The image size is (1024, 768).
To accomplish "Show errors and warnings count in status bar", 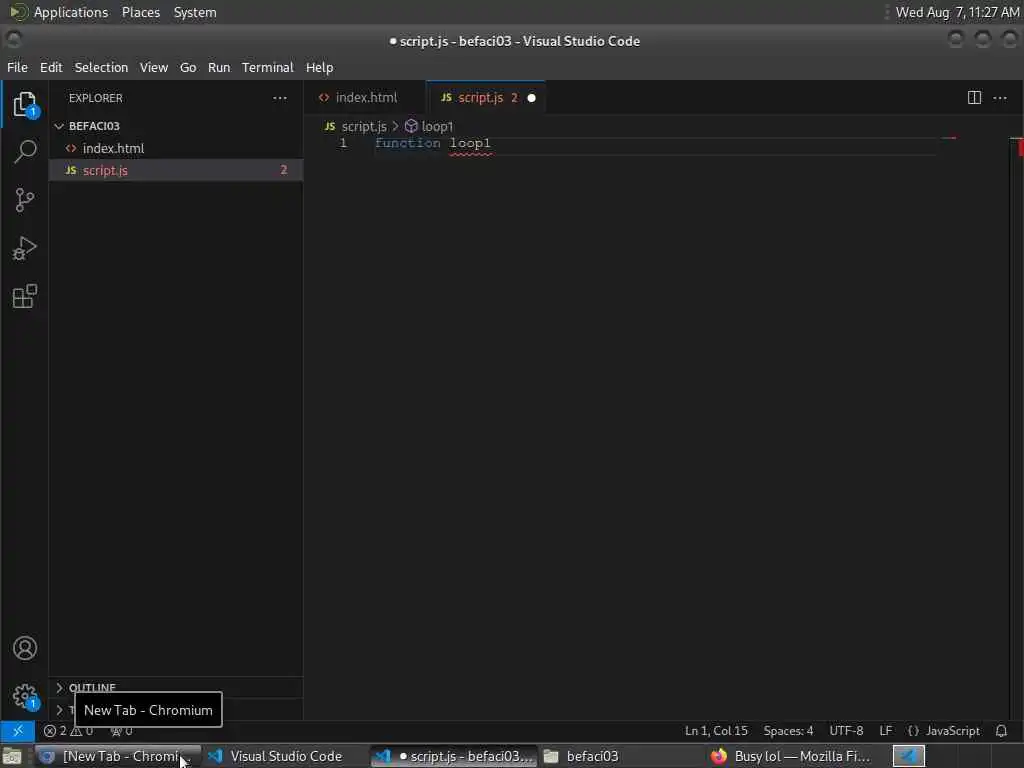I will [x=69, y=731].
